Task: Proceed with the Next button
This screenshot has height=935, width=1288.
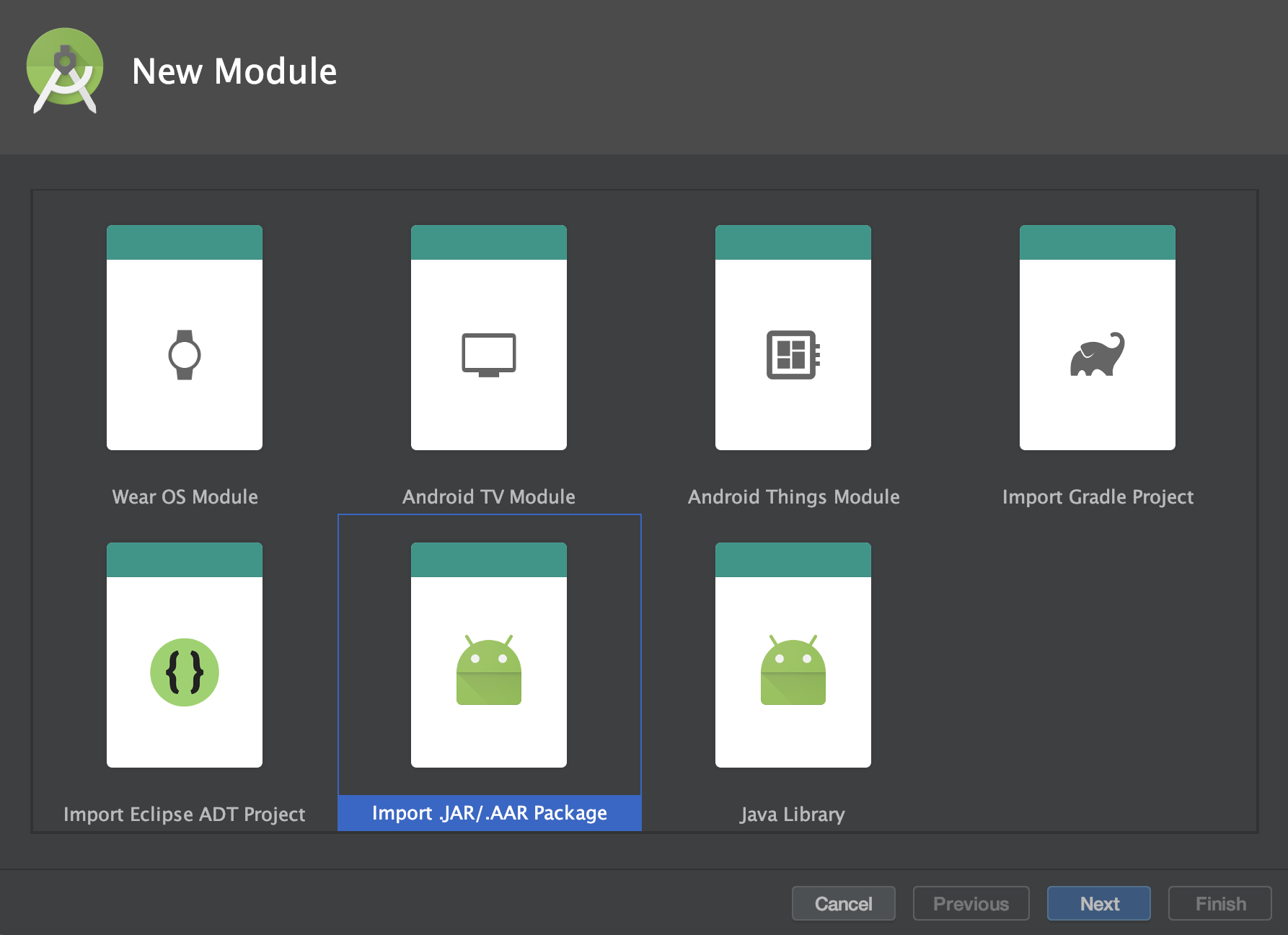Action: click(1099, 903)
